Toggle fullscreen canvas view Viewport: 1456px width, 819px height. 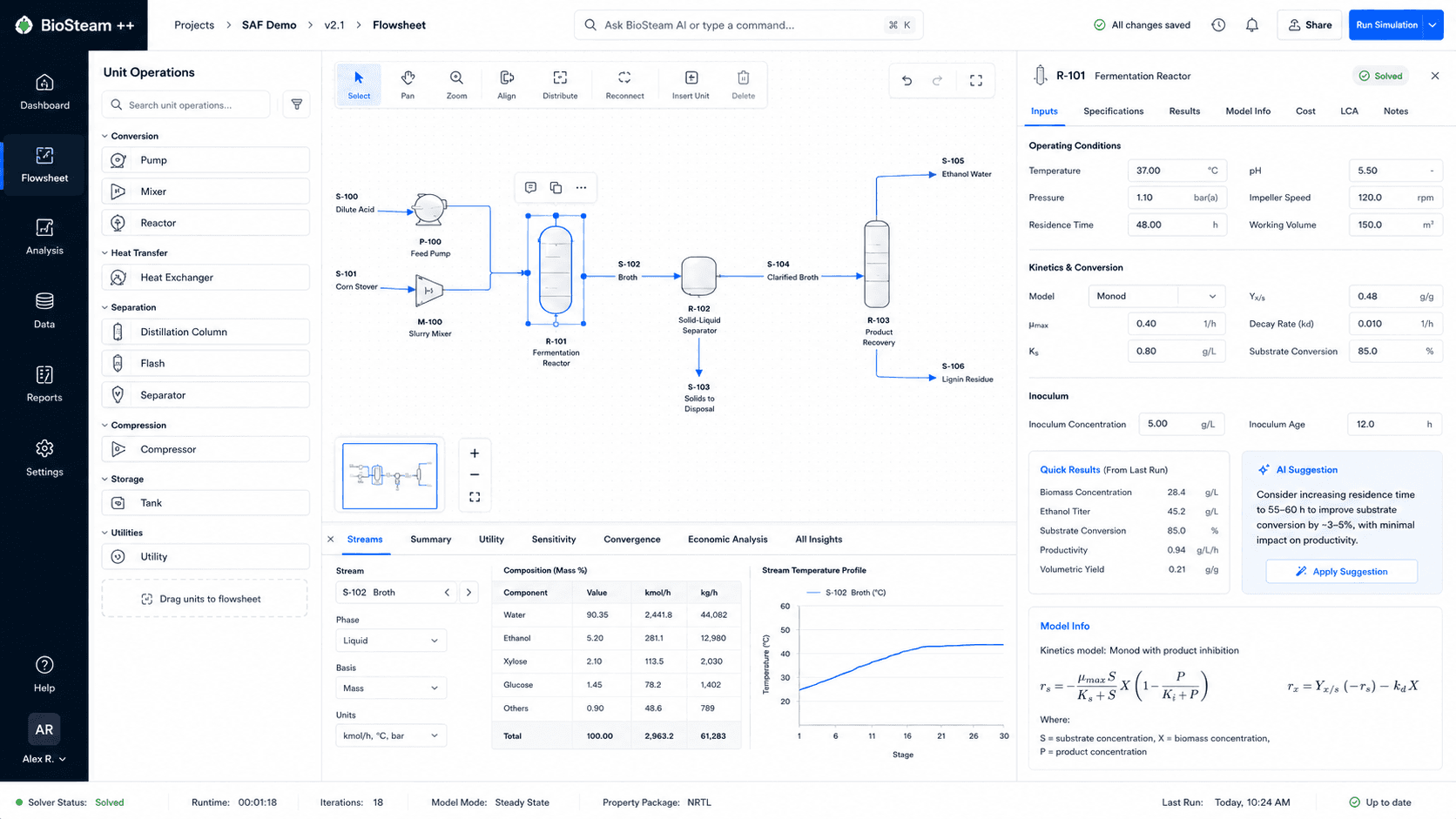[976, 80]
